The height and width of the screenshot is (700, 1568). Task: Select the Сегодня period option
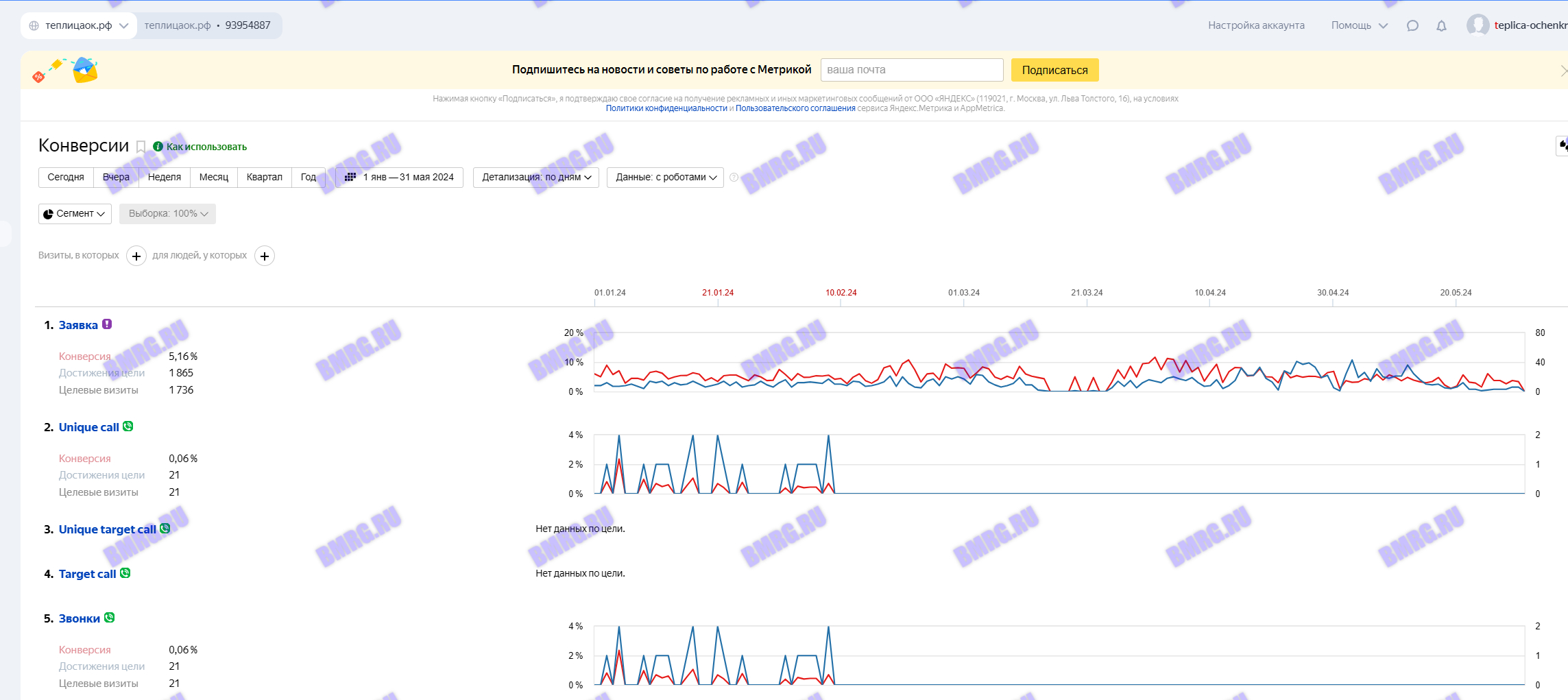pyautogui.click(x=66, y=177)
